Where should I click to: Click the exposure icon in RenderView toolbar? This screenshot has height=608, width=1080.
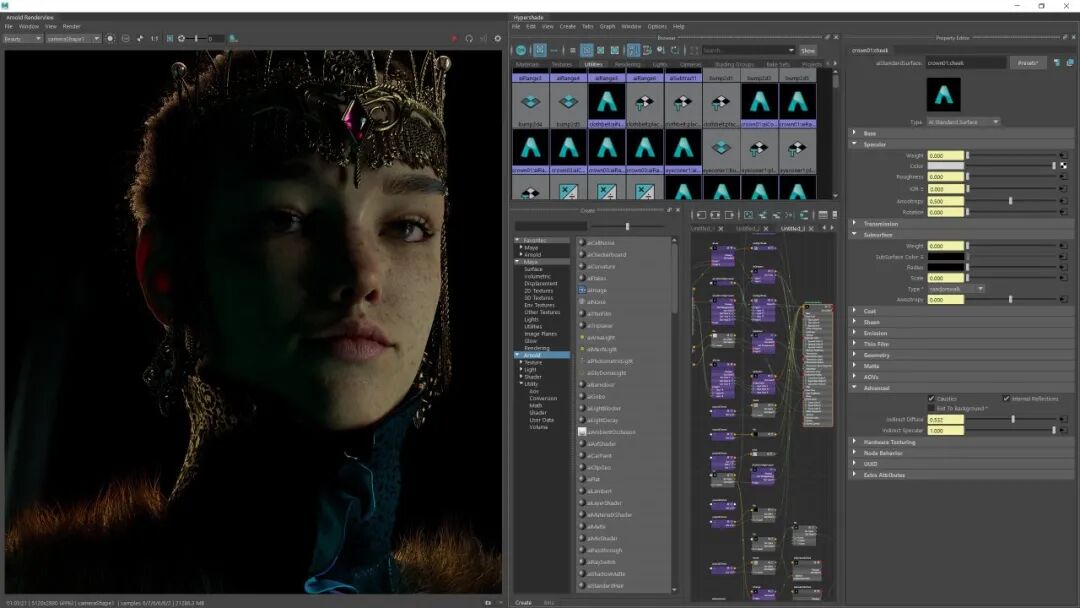181,39
